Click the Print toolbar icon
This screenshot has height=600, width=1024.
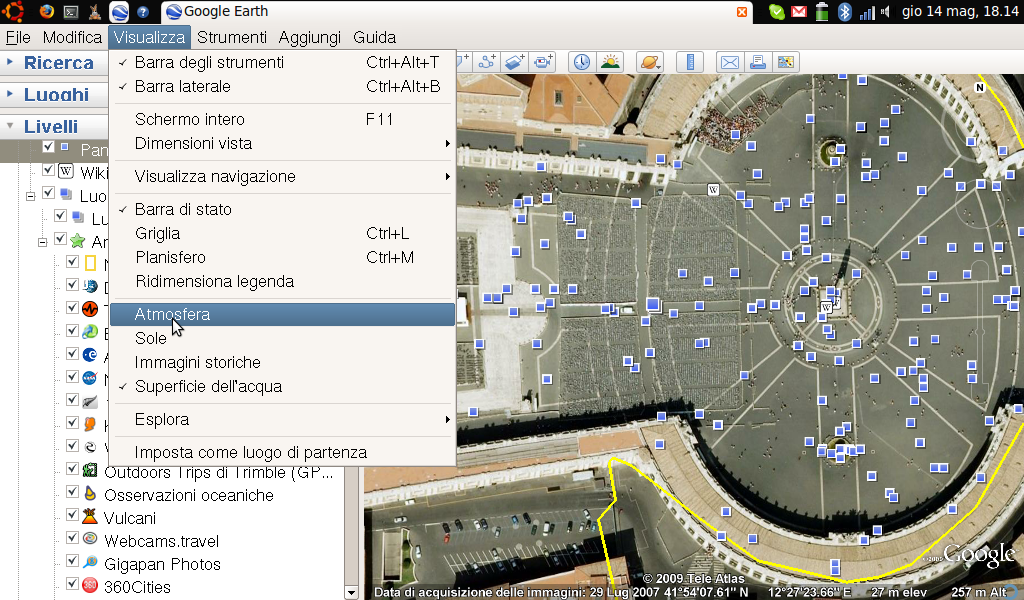pos(758,62)
